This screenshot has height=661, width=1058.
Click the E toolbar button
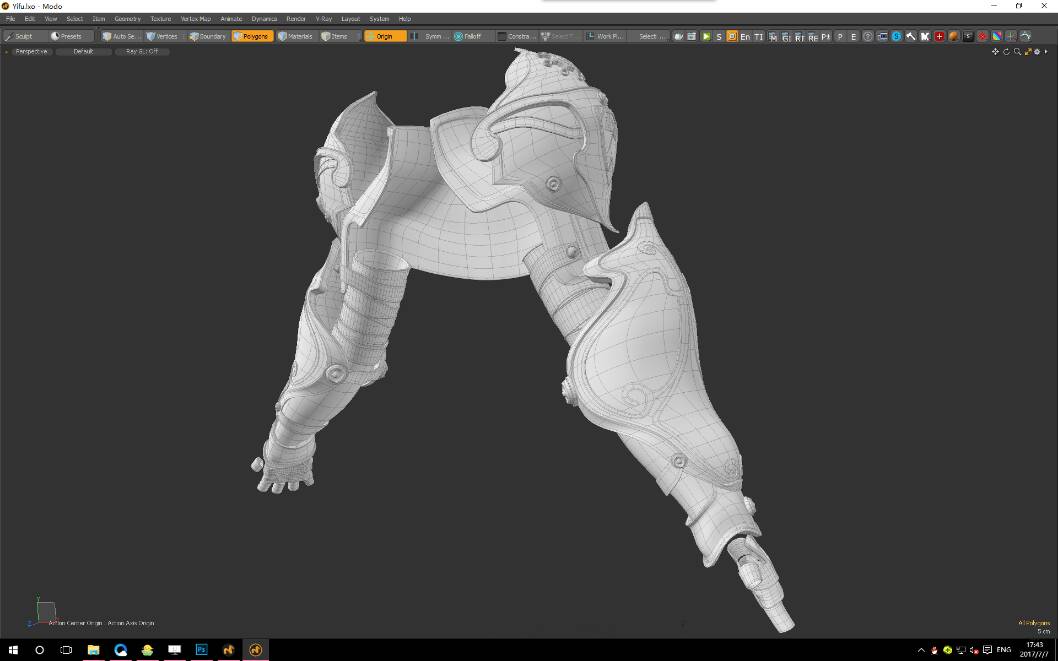[854, 36]
